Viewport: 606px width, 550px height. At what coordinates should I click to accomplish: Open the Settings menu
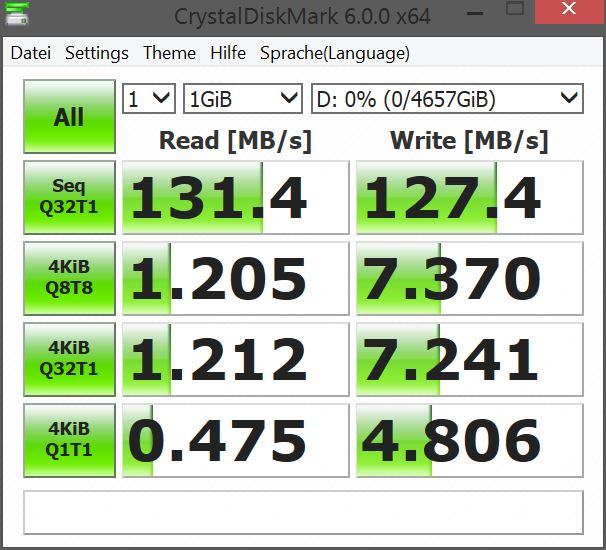97,53
